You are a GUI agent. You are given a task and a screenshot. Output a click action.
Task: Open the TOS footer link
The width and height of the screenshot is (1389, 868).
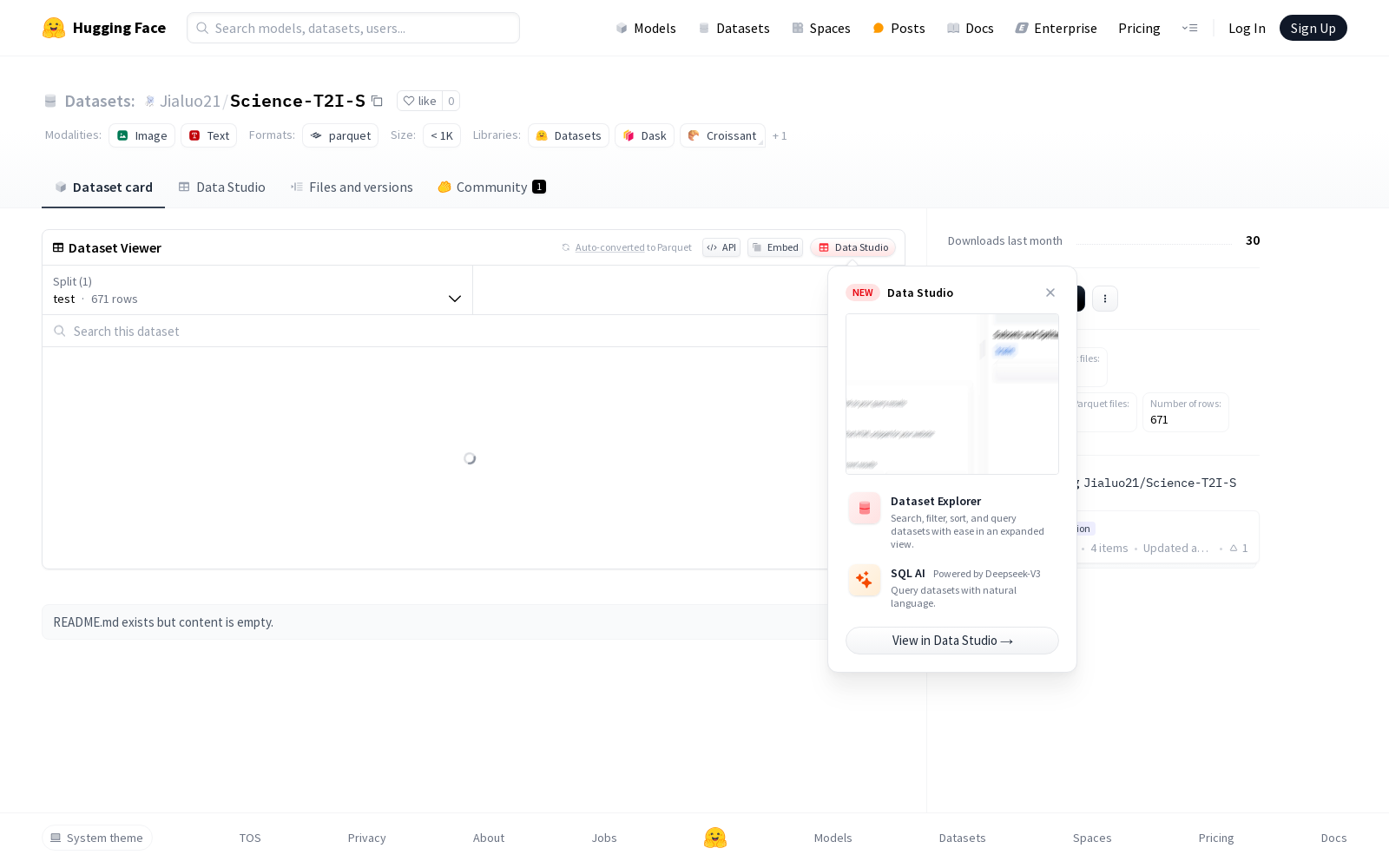click(x=250, y=838)
